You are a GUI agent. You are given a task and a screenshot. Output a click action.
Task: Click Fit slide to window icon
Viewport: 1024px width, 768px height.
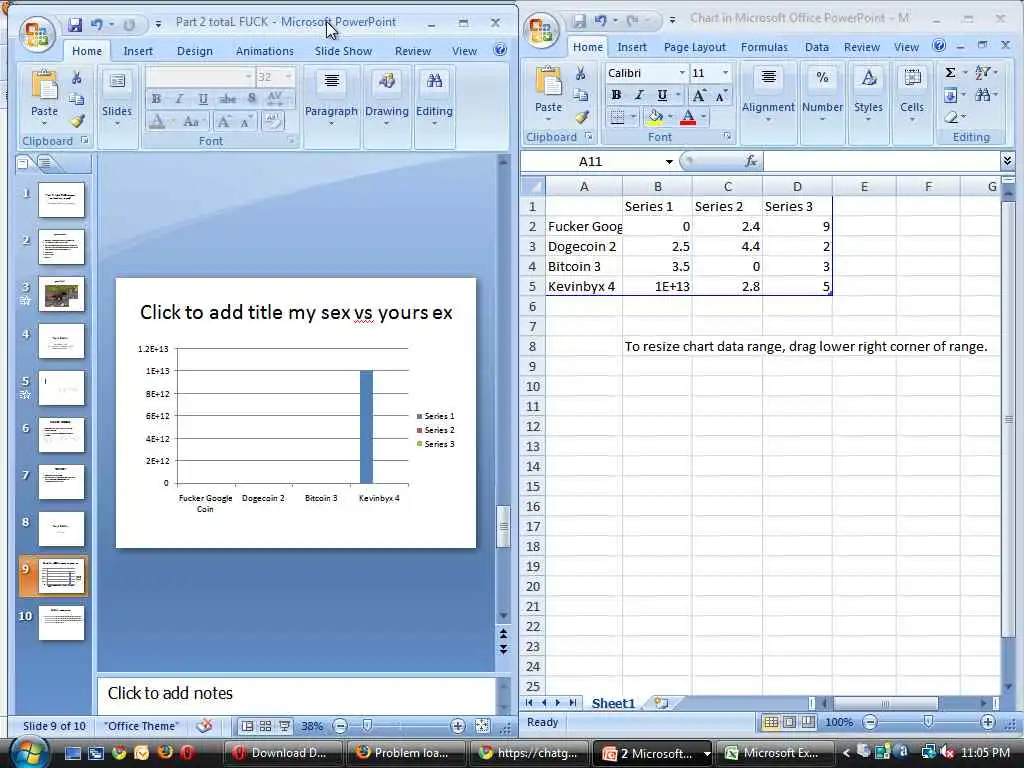pyautogui.click(x=482, y=726)
